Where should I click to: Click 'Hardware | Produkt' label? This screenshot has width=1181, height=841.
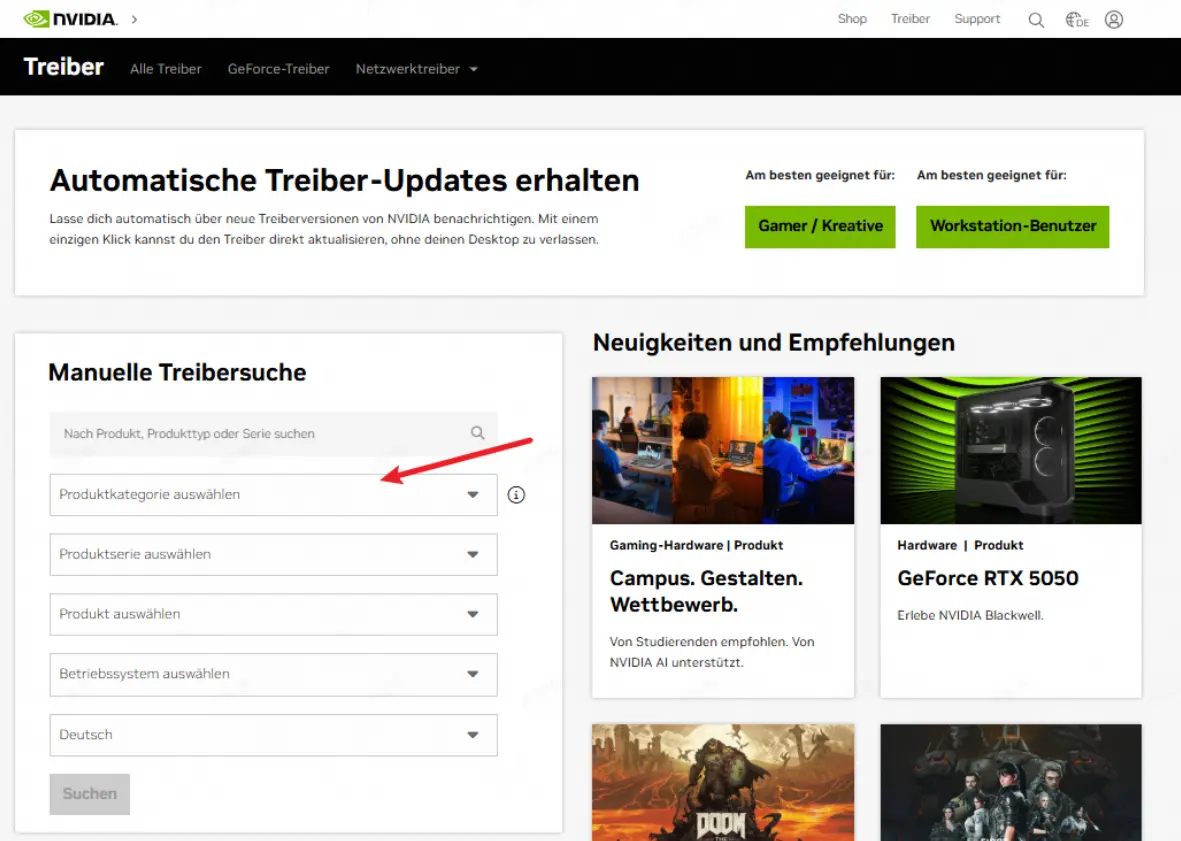click(960, 545)
